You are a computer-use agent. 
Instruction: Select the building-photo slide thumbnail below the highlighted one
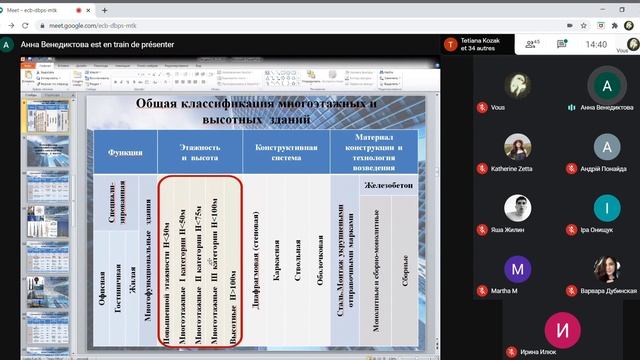pyautogui.click(x=48, y=151)
